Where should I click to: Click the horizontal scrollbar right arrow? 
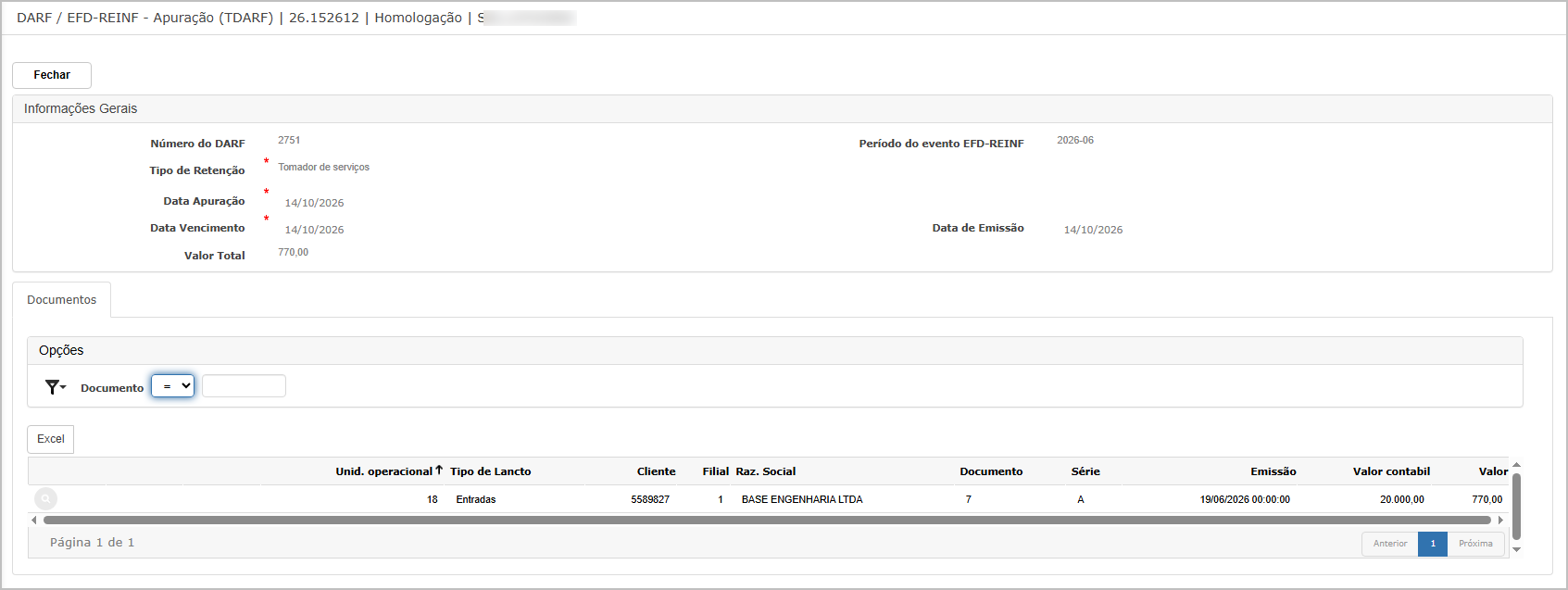1500,521
